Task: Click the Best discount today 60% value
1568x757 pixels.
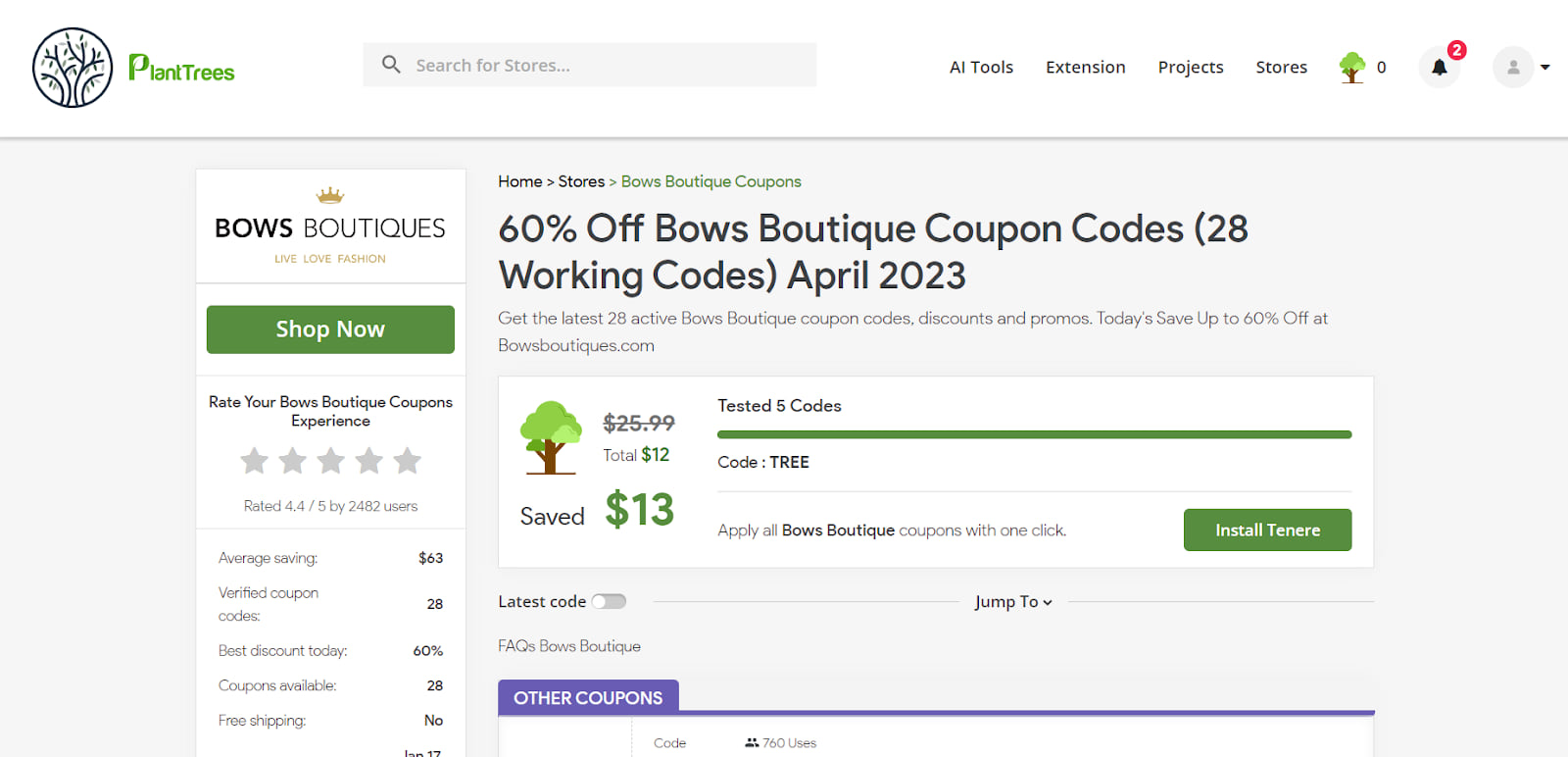Action: (x=427, y=651)
